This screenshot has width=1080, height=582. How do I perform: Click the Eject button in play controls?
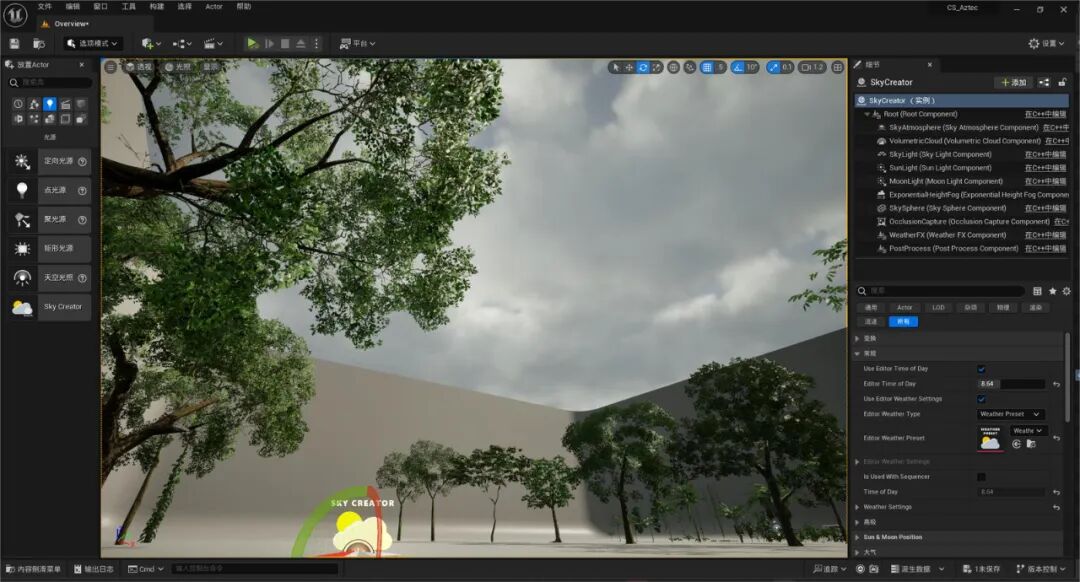point(301,43)
